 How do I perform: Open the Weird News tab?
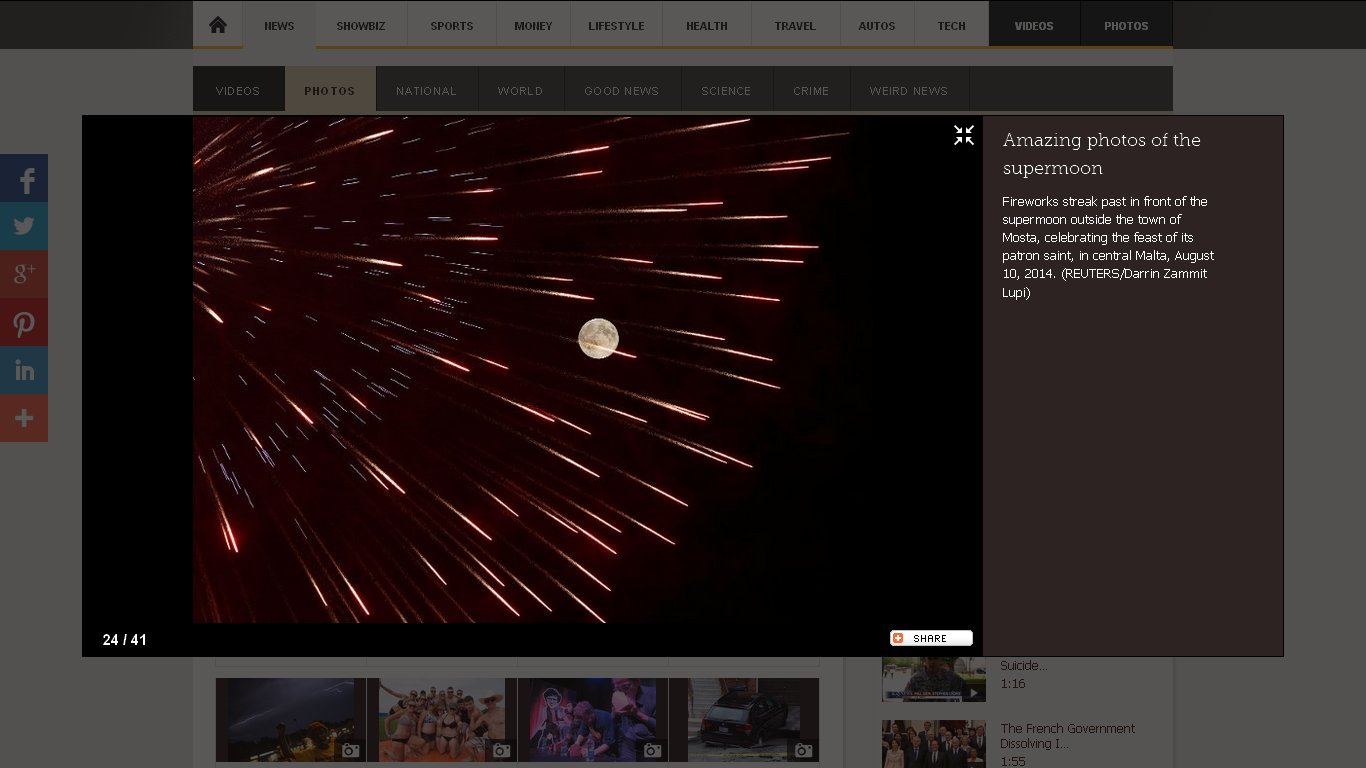[908, 91]
